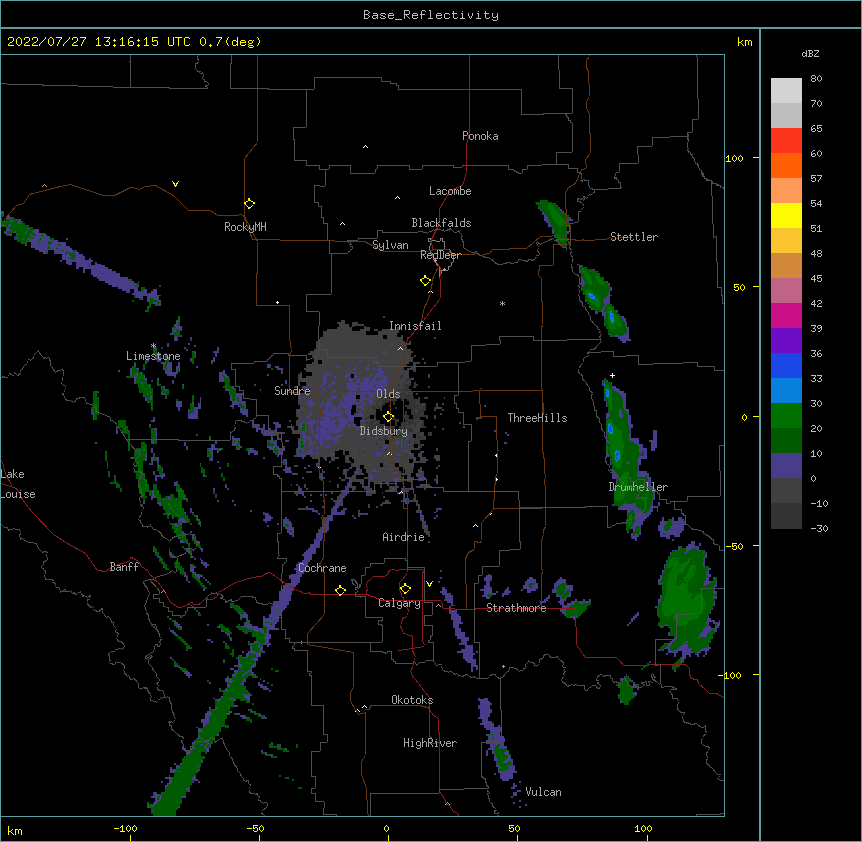The image size is (862, 842).
Task: Click the HighRiver town label
Action: coord(430,743)
